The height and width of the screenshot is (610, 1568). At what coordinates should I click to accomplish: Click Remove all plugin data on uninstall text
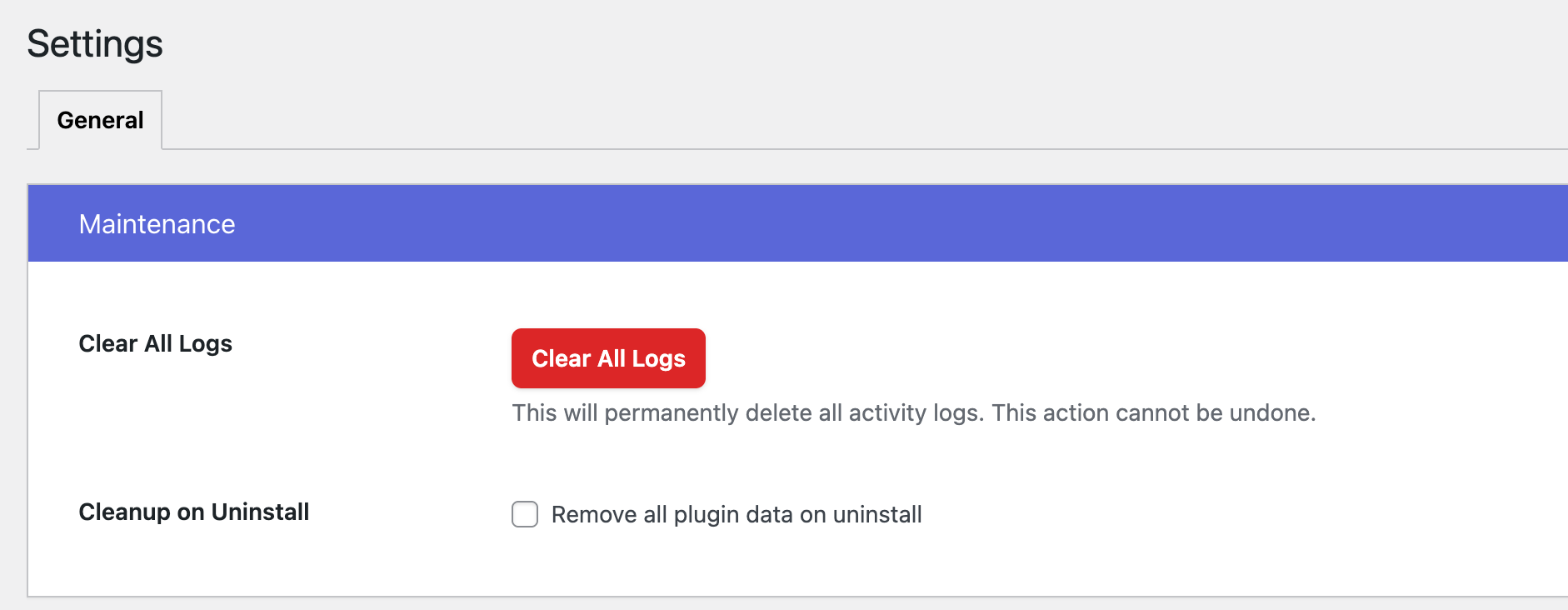pos(736,515)
